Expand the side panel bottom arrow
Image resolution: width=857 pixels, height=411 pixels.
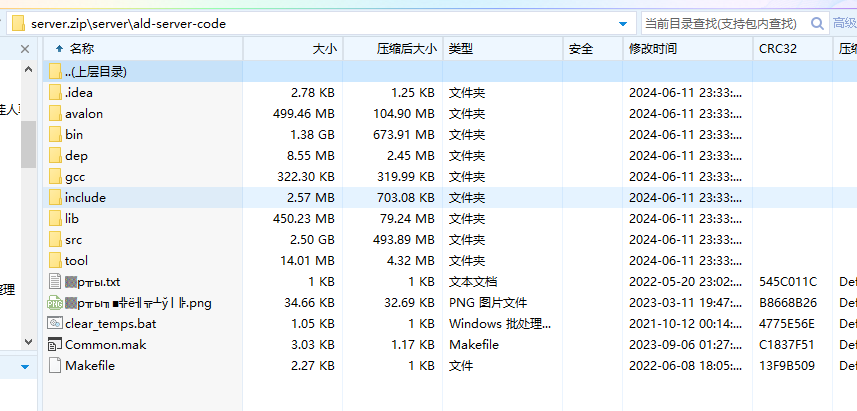25,369
